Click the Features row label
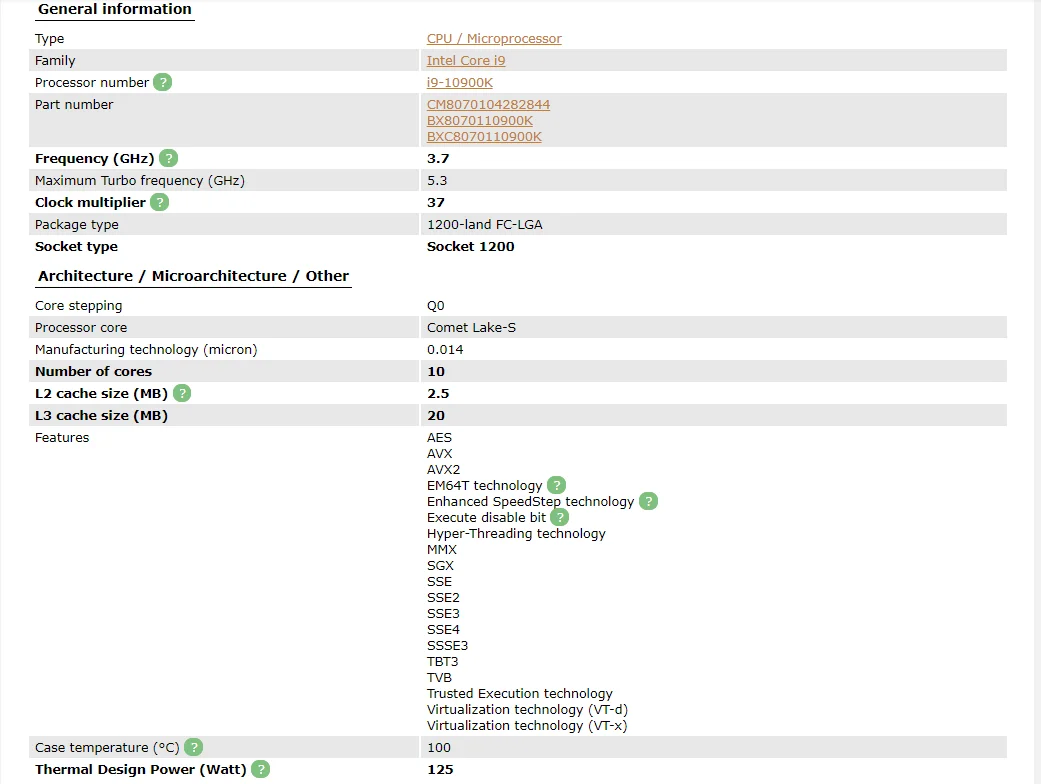The width and height of the screenshot is (1041, 784). (x=62, y=437)
